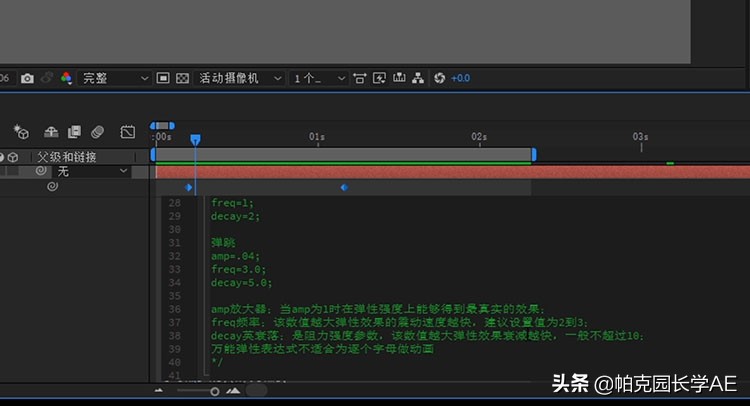The image size is (750, 406).
Task: Click the blue current time indicator
Action: coord(195,140)
